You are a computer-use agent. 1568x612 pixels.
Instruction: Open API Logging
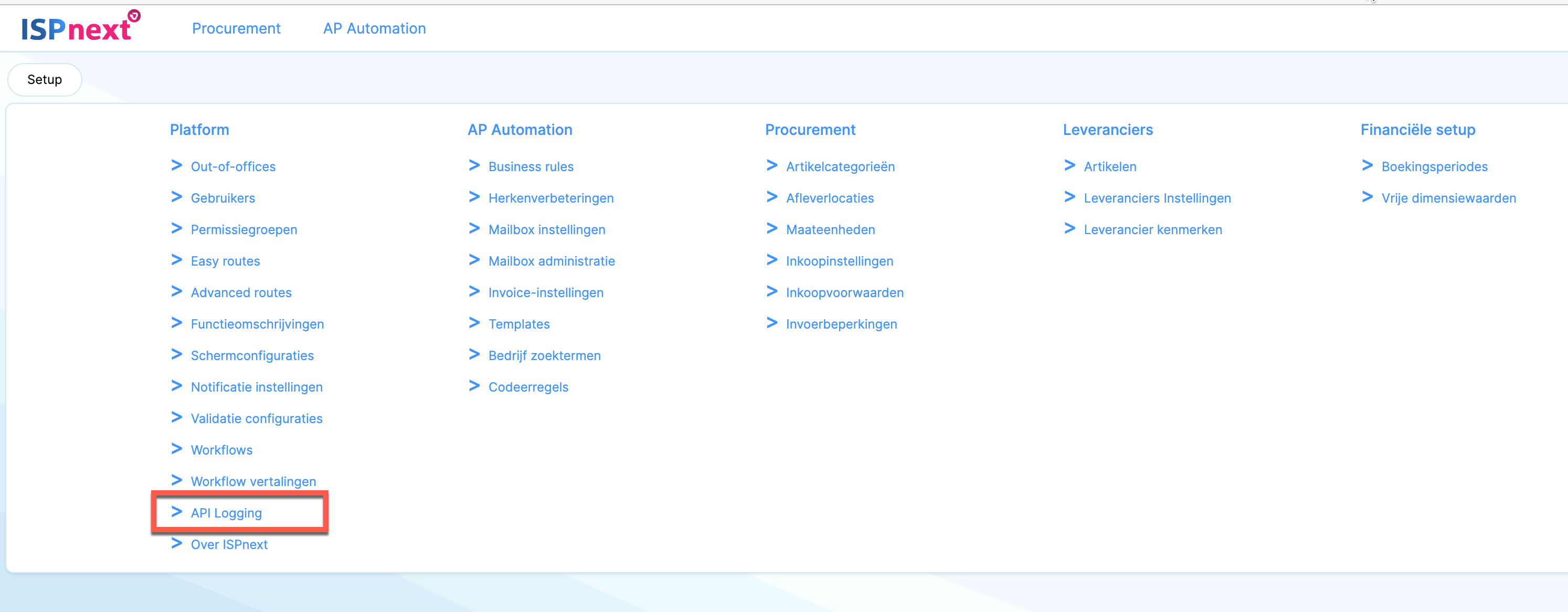(226, 513)
